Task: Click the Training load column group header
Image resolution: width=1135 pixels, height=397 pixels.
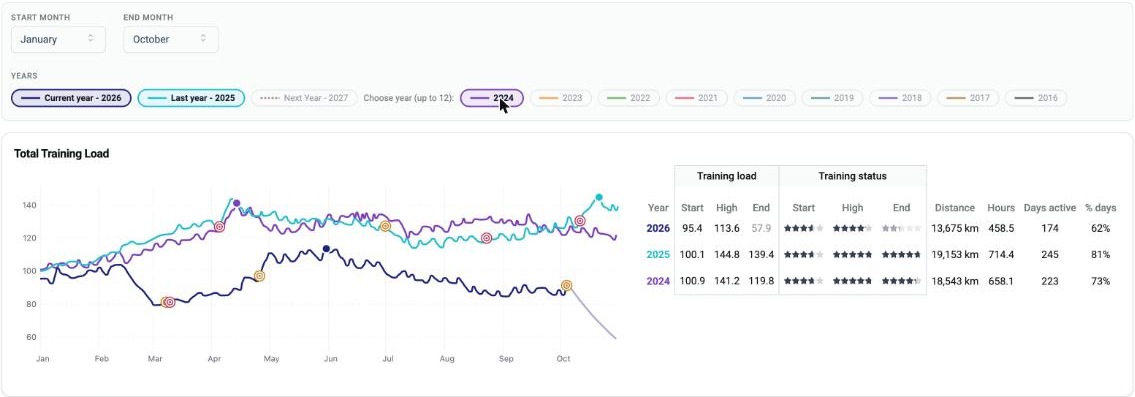Action: tap(727, 176)
